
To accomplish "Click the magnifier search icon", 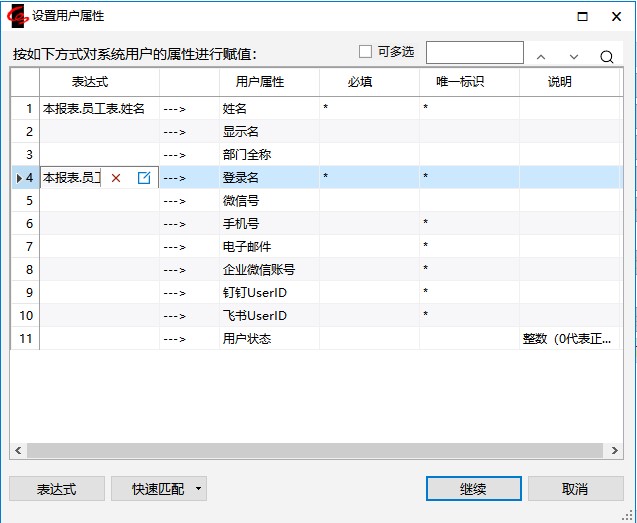I will (606, 56).
